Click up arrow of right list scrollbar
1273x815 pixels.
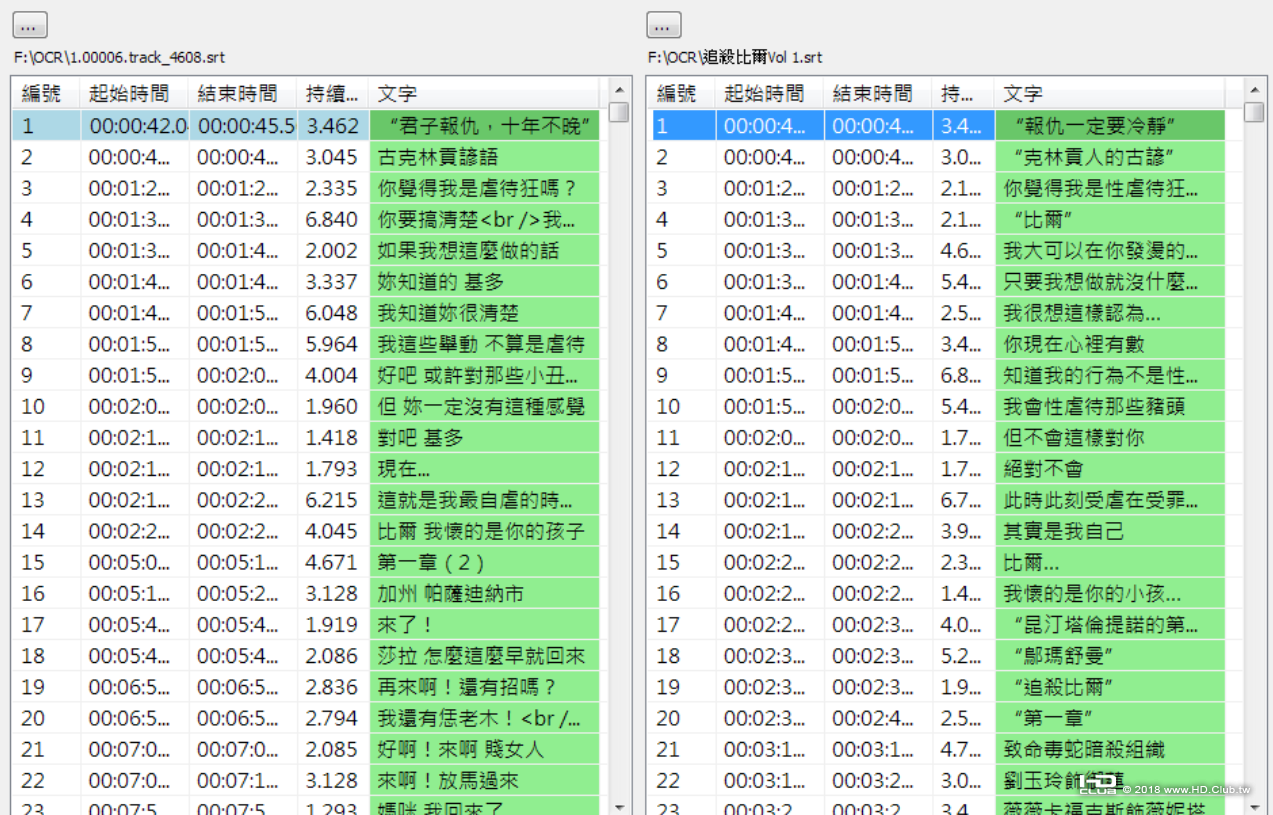1254,90
